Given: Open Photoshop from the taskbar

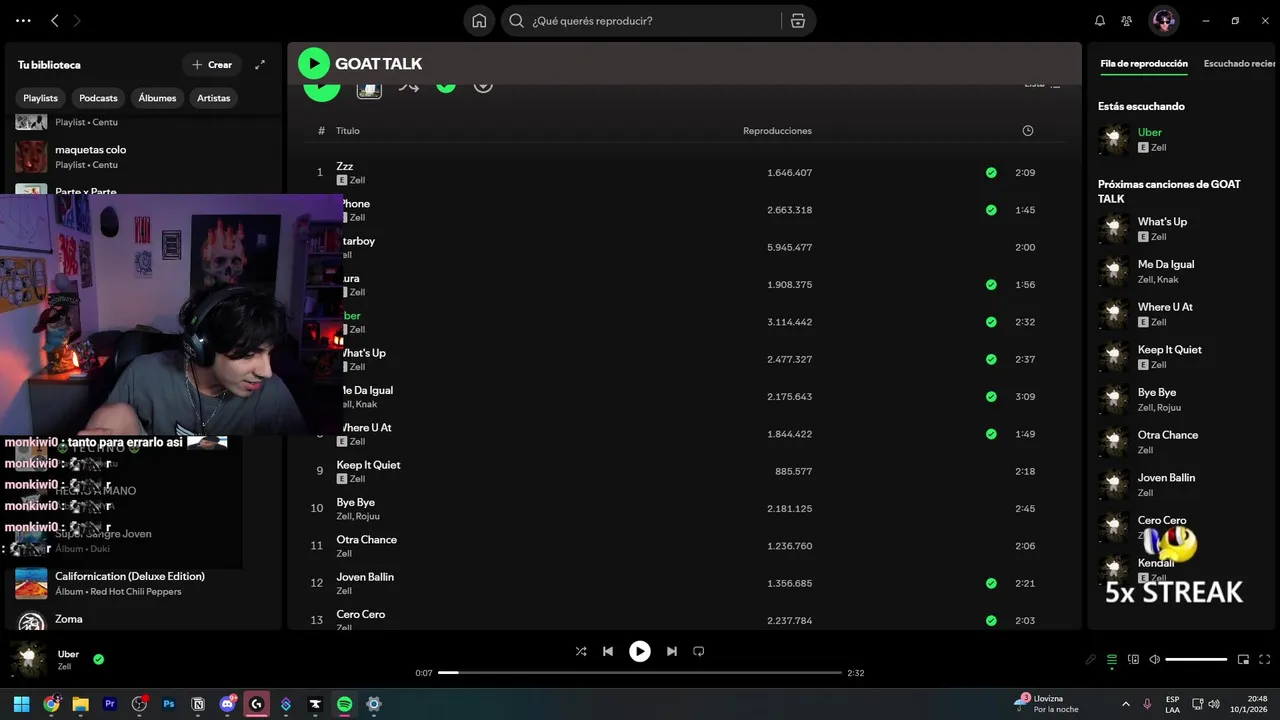Looking at the screenshot, I should pos(168,704).
